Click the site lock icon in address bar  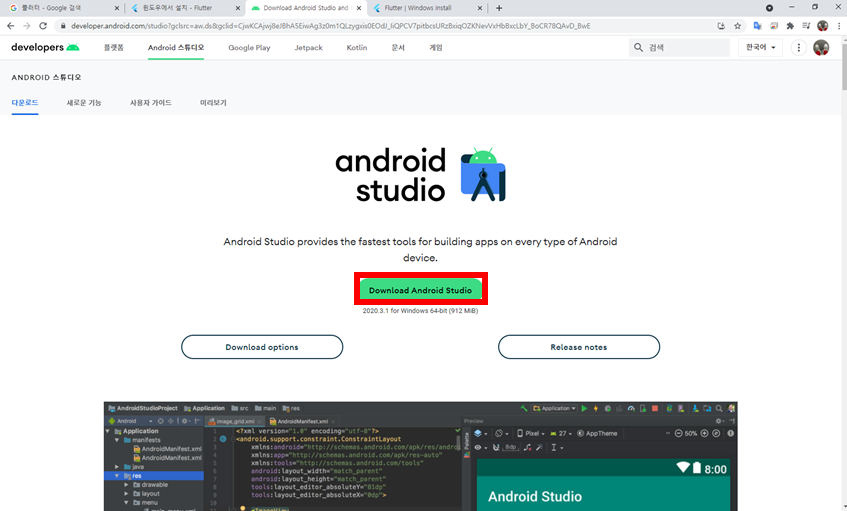pyautogui.click(x=63, y=25)
